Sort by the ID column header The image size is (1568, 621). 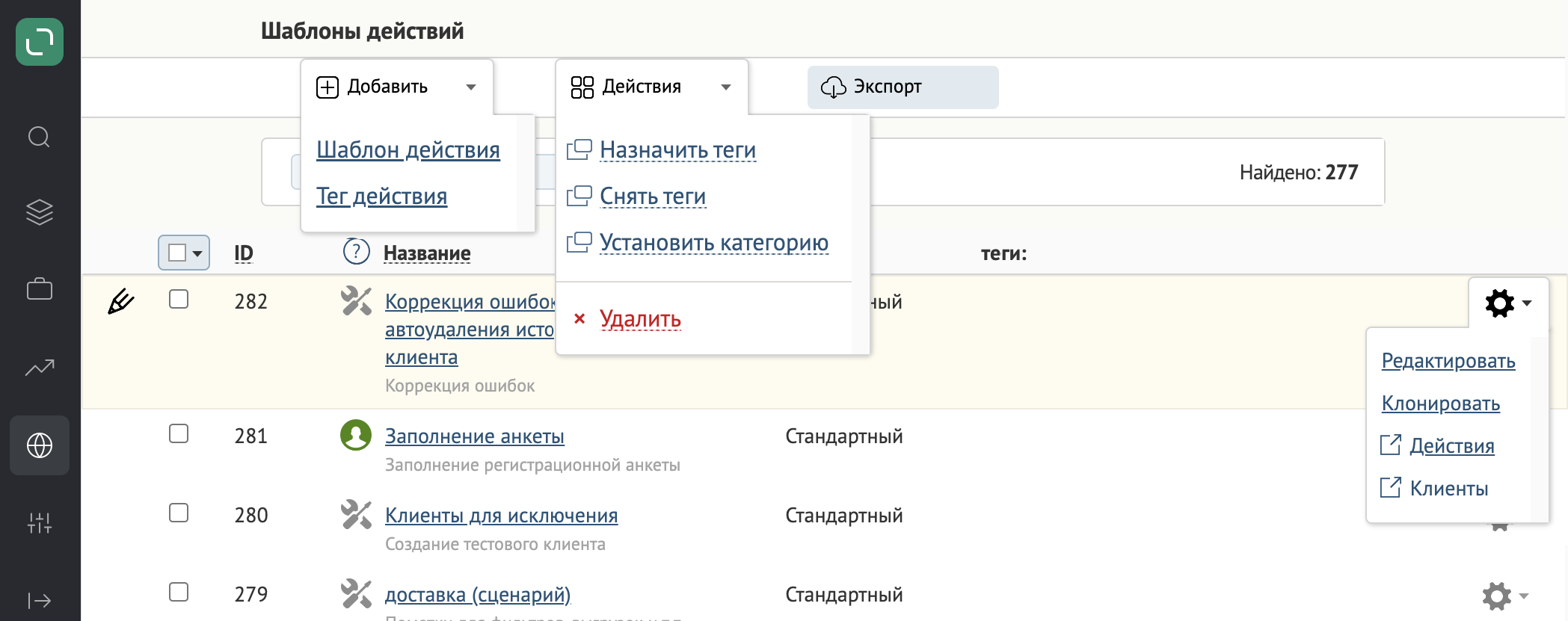click(x=244, y=253)
